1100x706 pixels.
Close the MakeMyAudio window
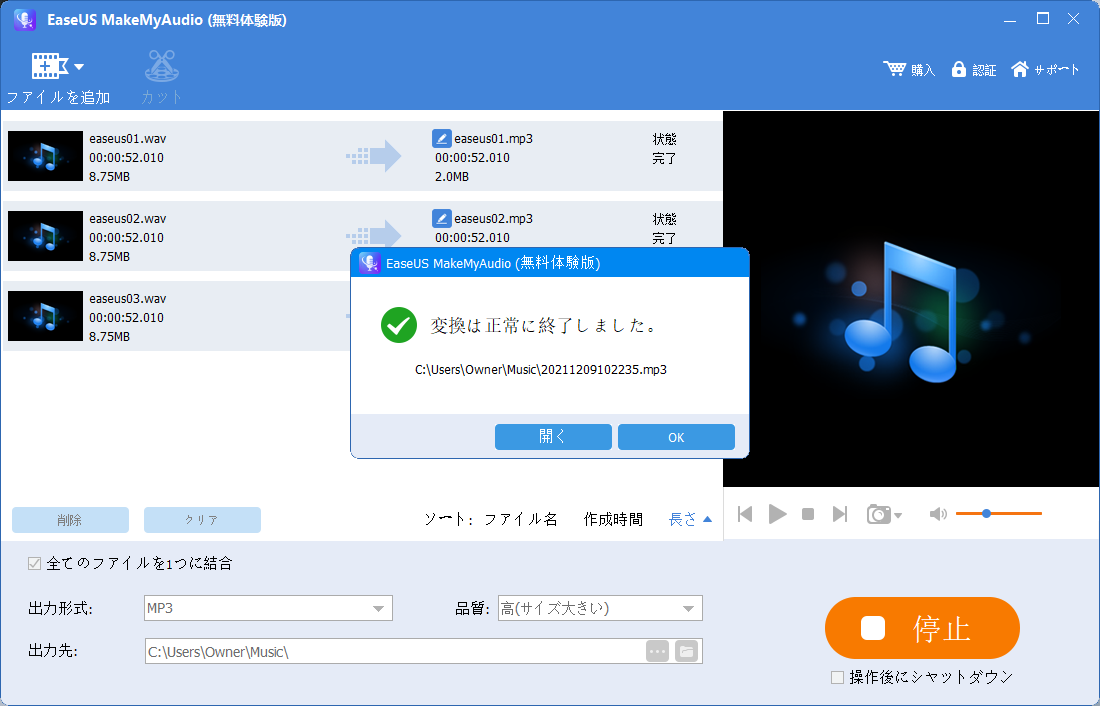(x=1073, y=19)
